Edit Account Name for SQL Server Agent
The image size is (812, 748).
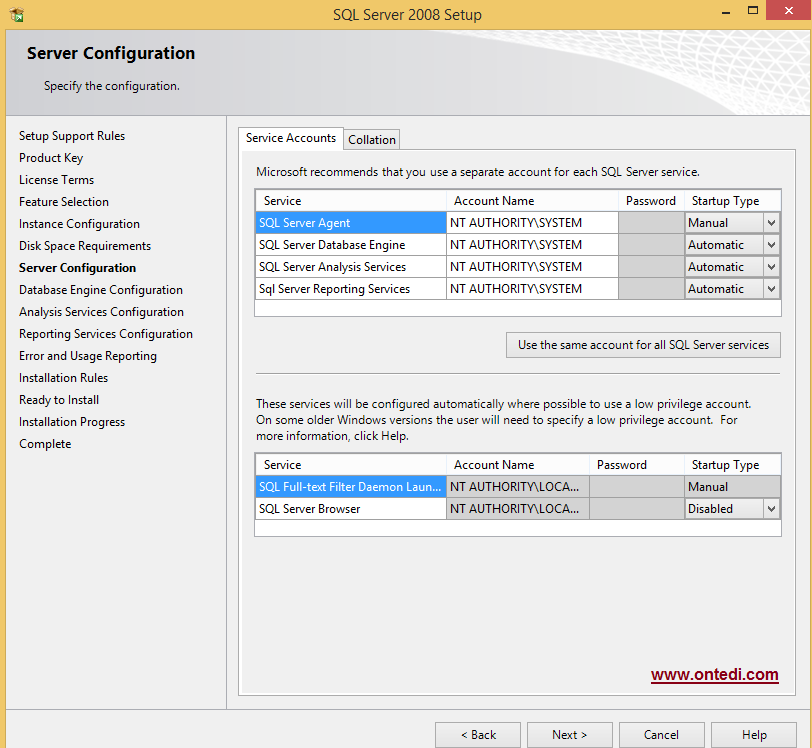pyautogui.click(x=532, y=223)
